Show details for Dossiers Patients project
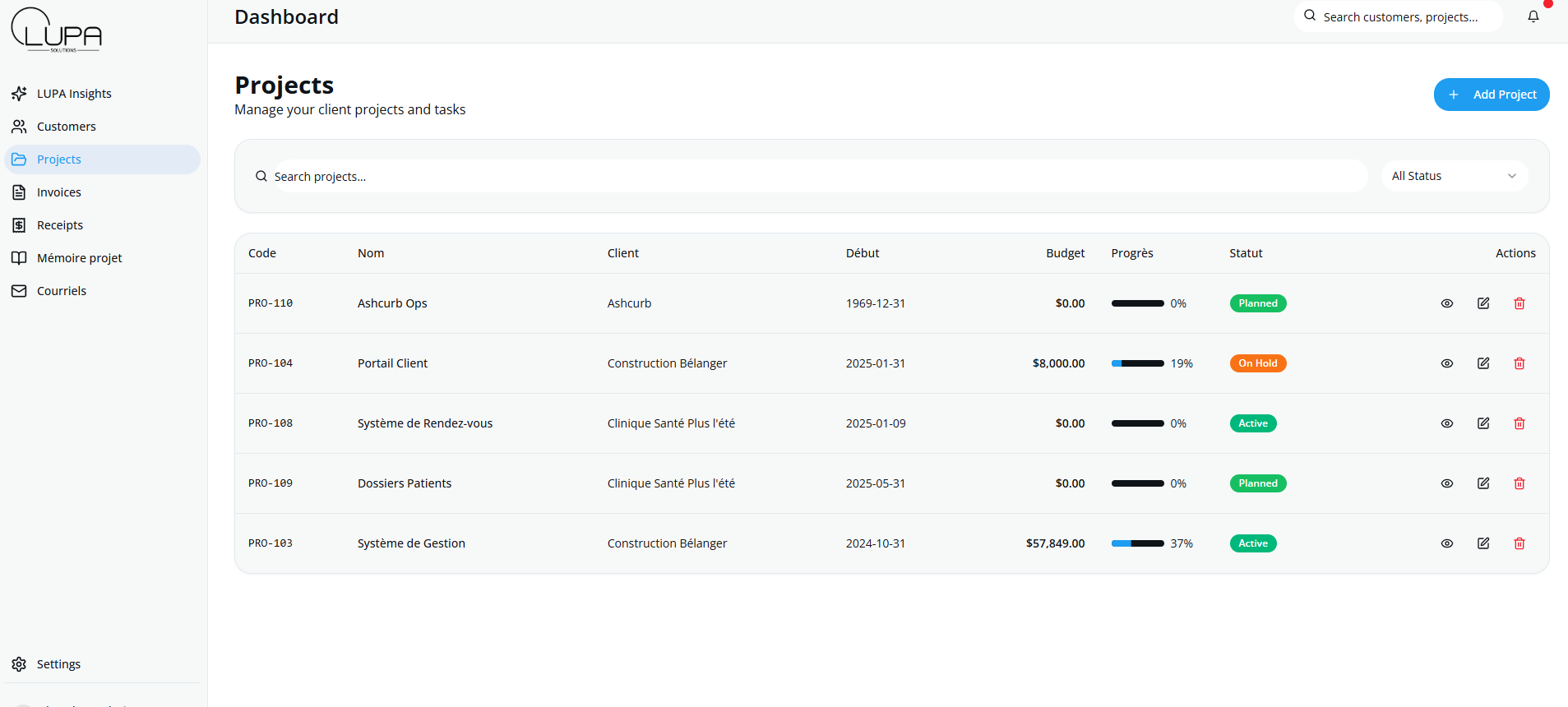Image resolution: width=1568 pixels, height=707 pixels. point(1446,483)
